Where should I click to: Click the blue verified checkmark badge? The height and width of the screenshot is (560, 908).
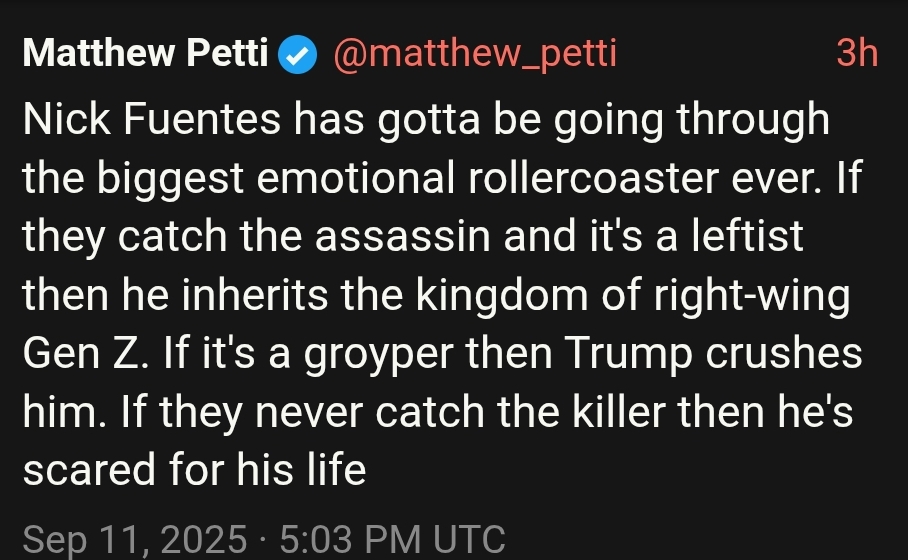[298, 54]
